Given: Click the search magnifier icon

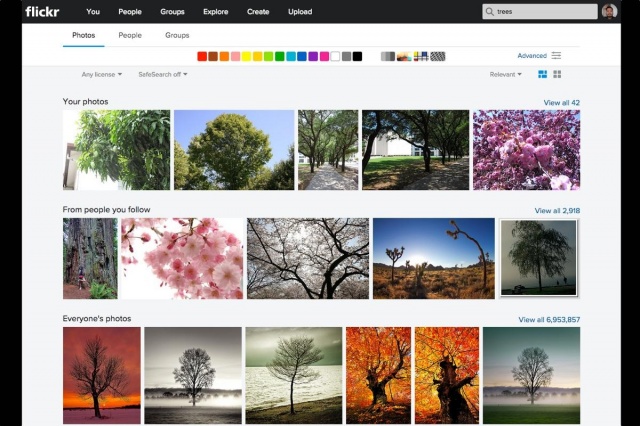Looking at the screenshot, I should [x=489, y=12].
